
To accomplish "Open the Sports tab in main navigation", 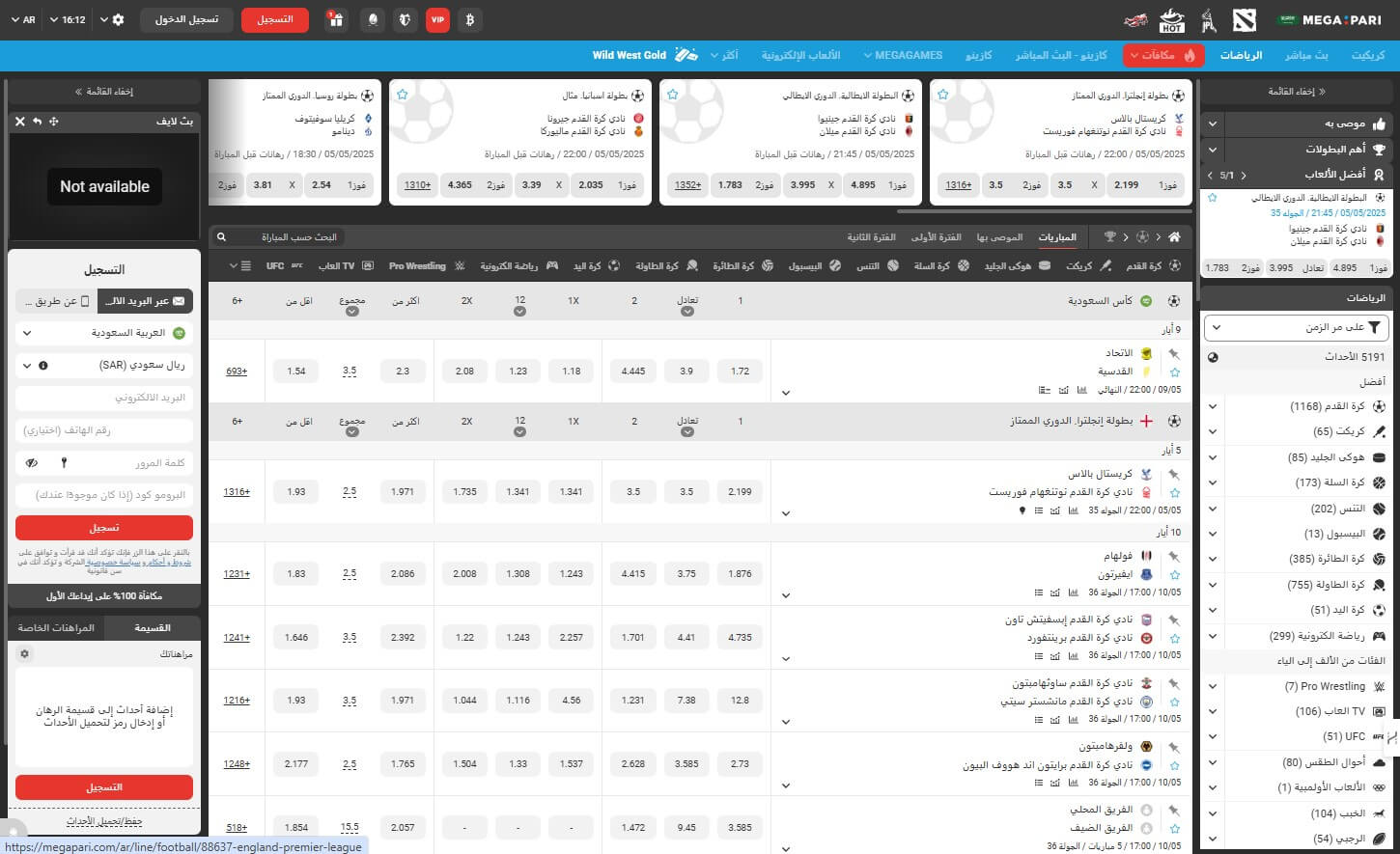I will pos(1241,55).
